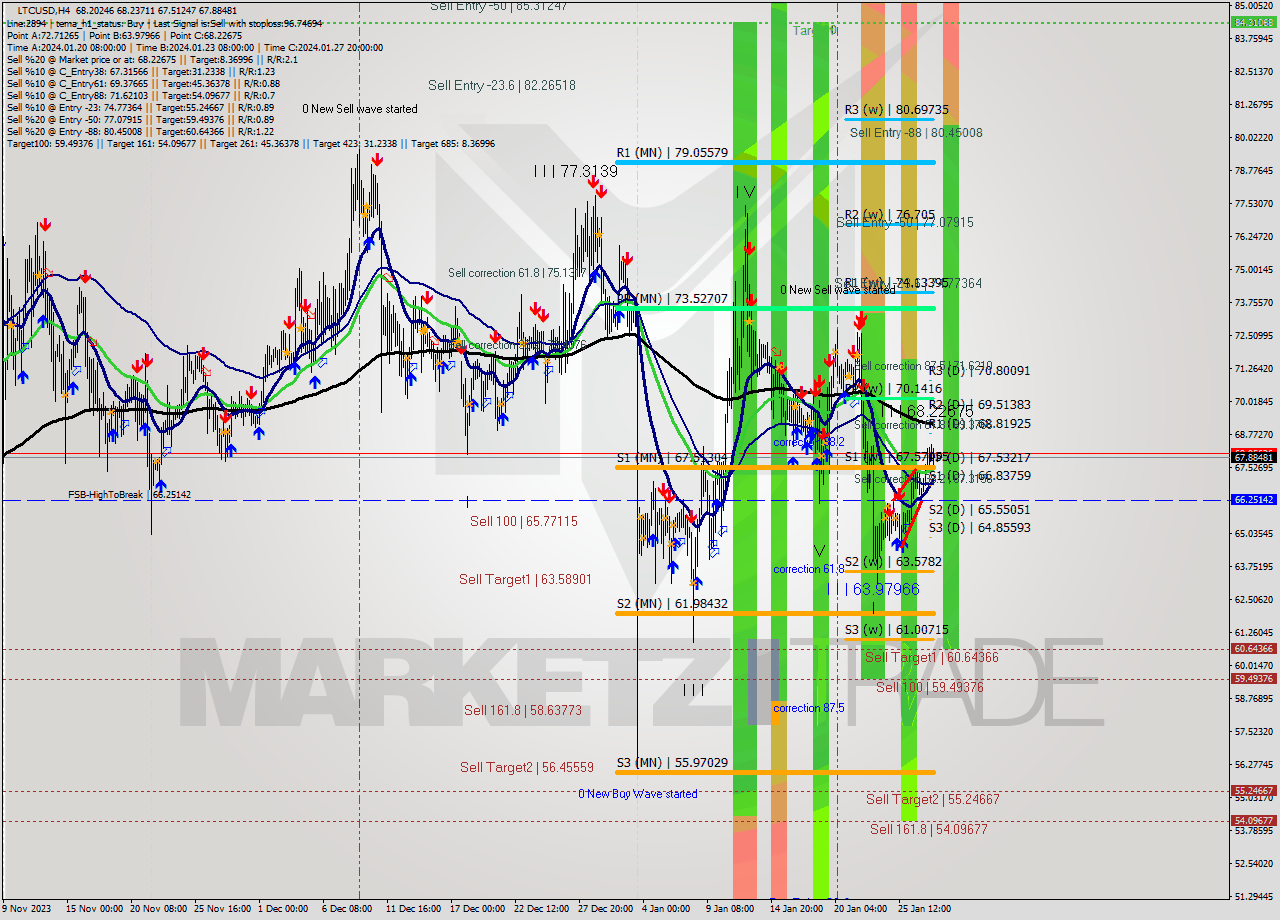1280x920 pixels.
Task: Click 'Sell Entry -50 | 85.31247' label
Action: 498,6
